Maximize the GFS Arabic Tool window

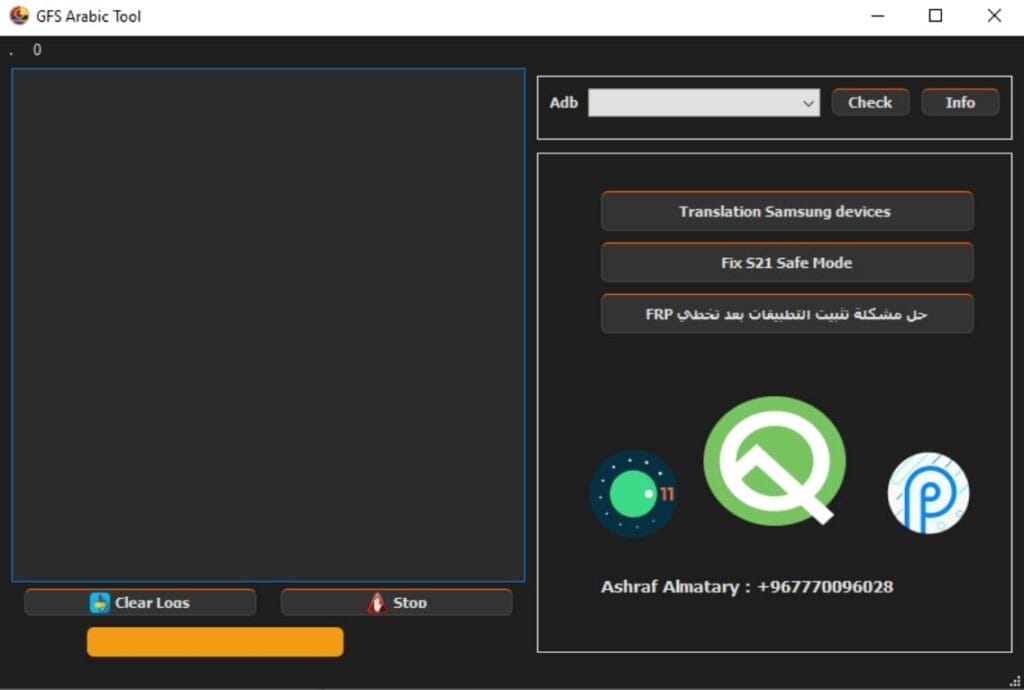(935, 16)
